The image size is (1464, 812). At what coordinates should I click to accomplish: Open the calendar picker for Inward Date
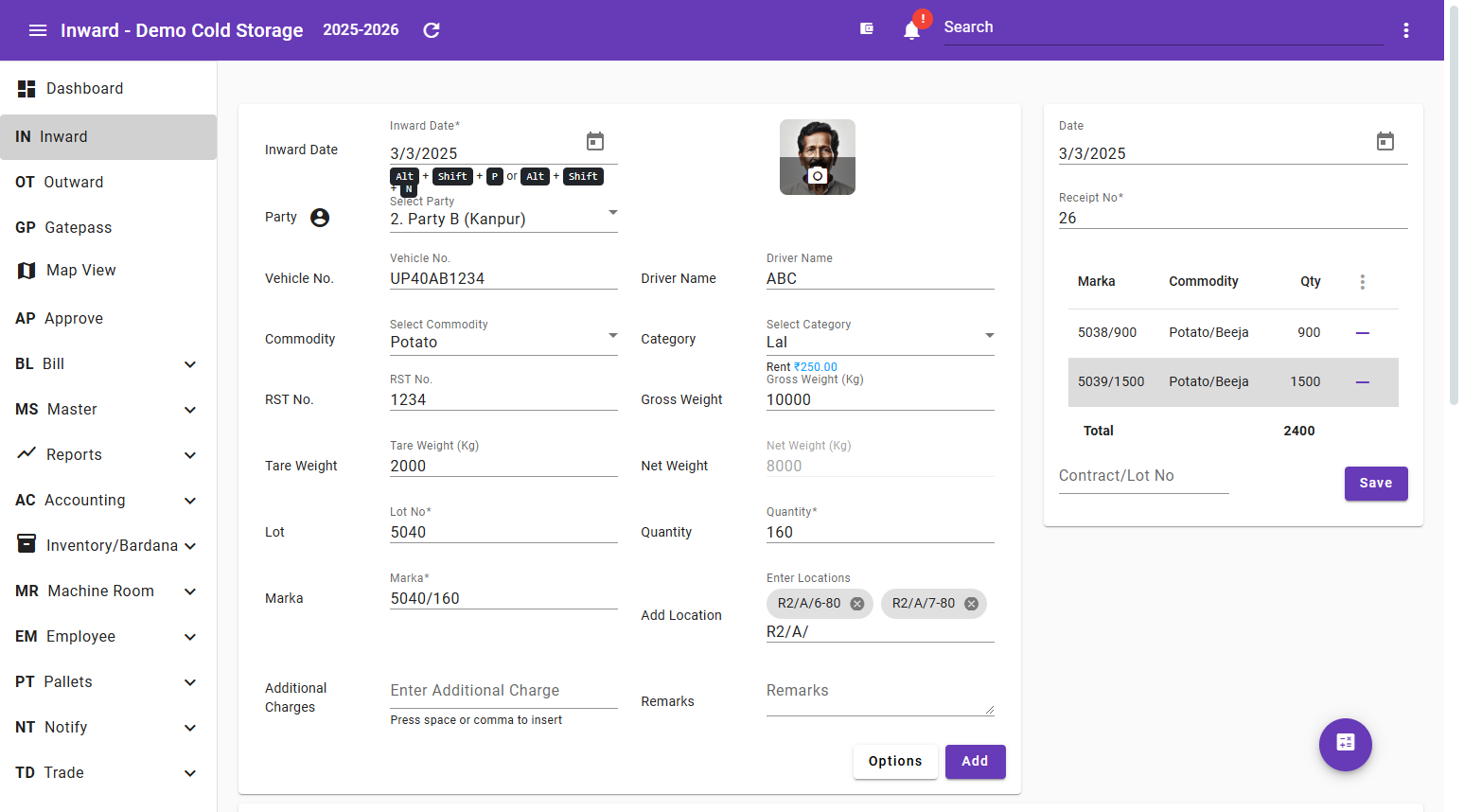click(595, 140)
